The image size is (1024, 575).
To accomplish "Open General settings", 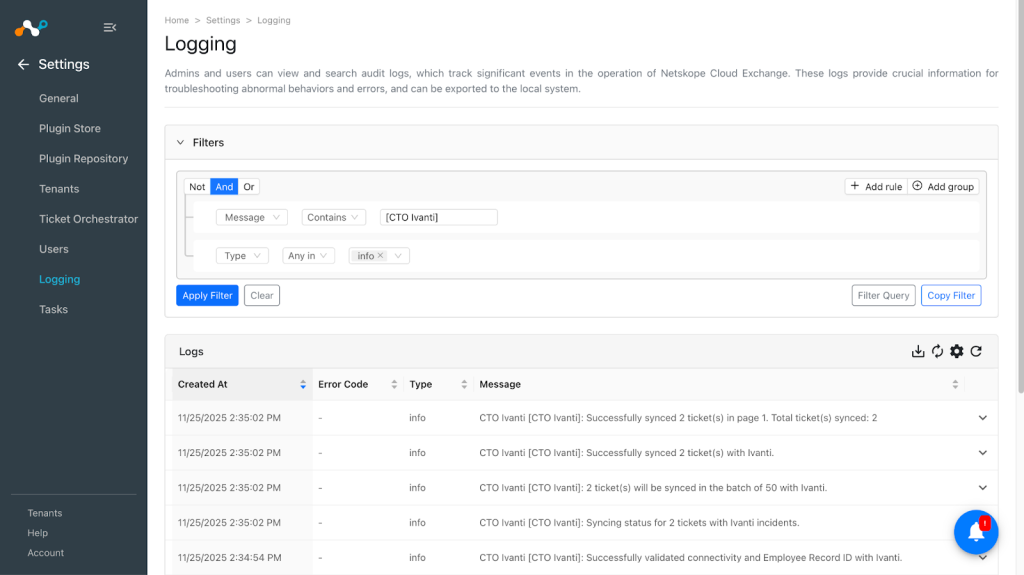I will [x=59, y=99].
